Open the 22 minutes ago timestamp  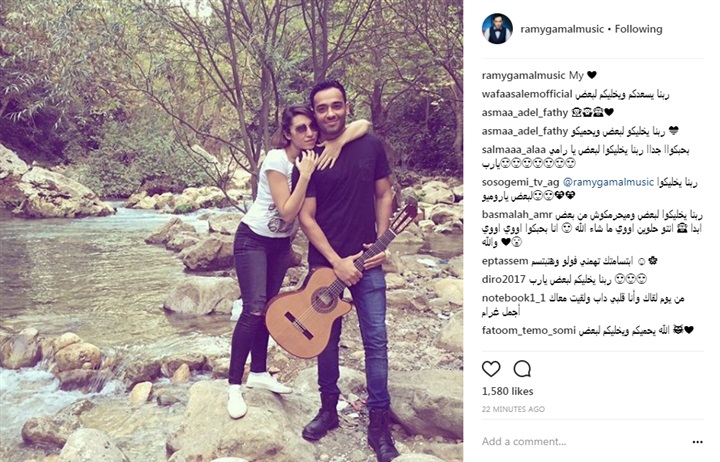(513, 409)
